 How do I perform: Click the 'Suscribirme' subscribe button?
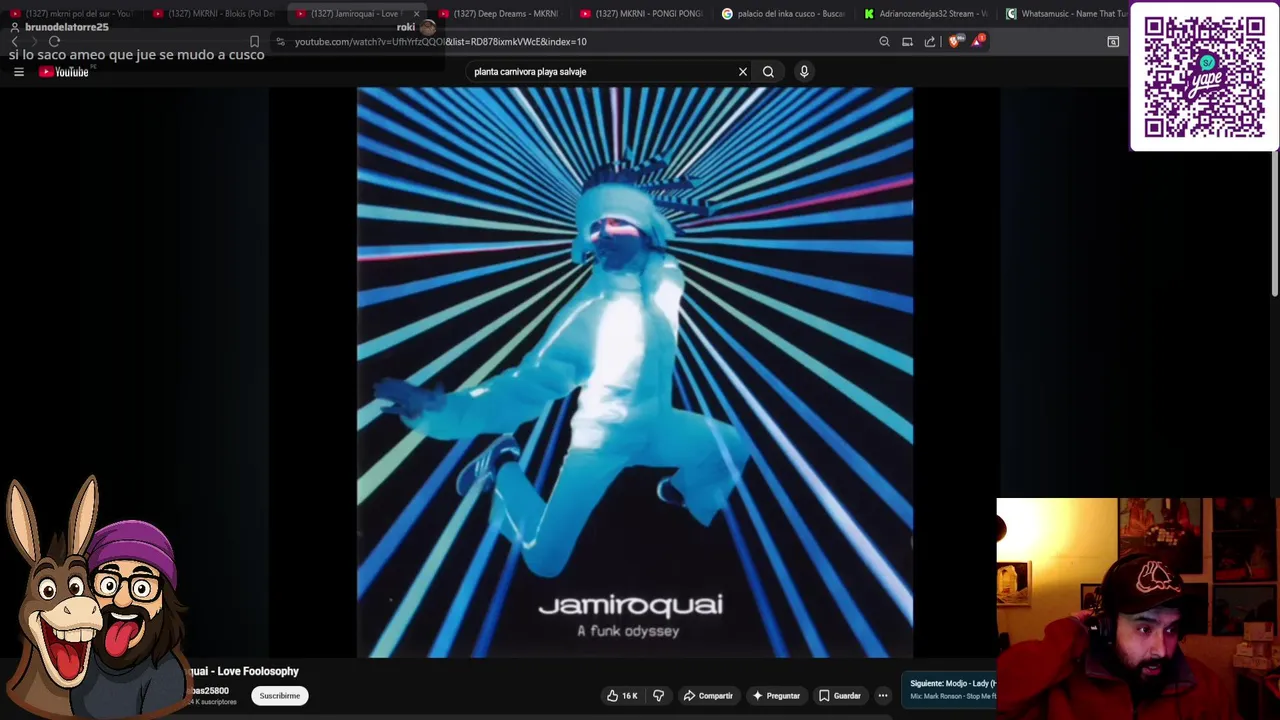(x=280, y=696)
